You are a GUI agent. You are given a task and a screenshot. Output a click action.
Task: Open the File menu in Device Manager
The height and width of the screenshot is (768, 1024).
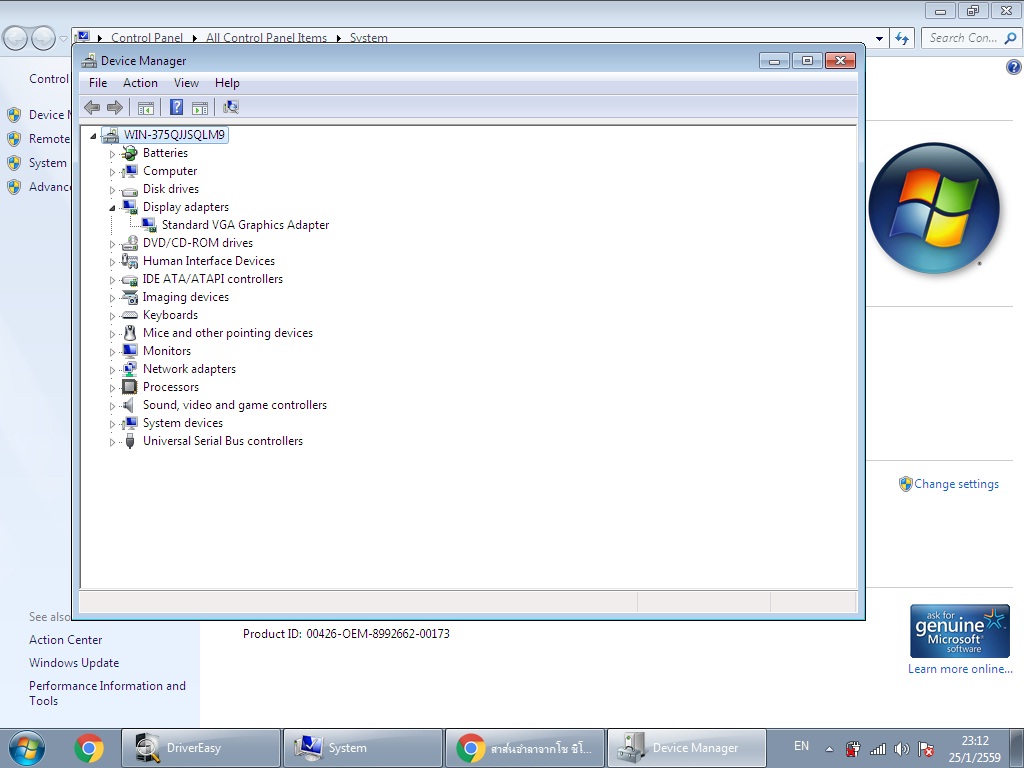[98, 83]
